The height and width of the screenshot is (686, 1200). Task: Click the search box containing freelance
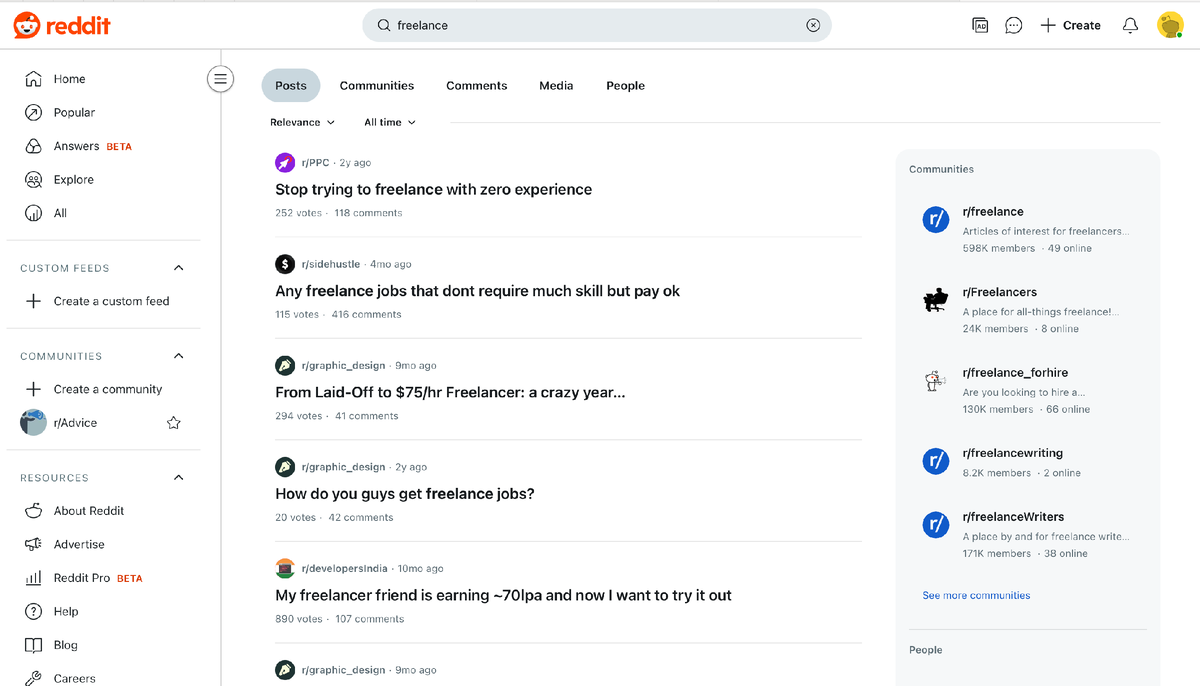coord(597,25)
